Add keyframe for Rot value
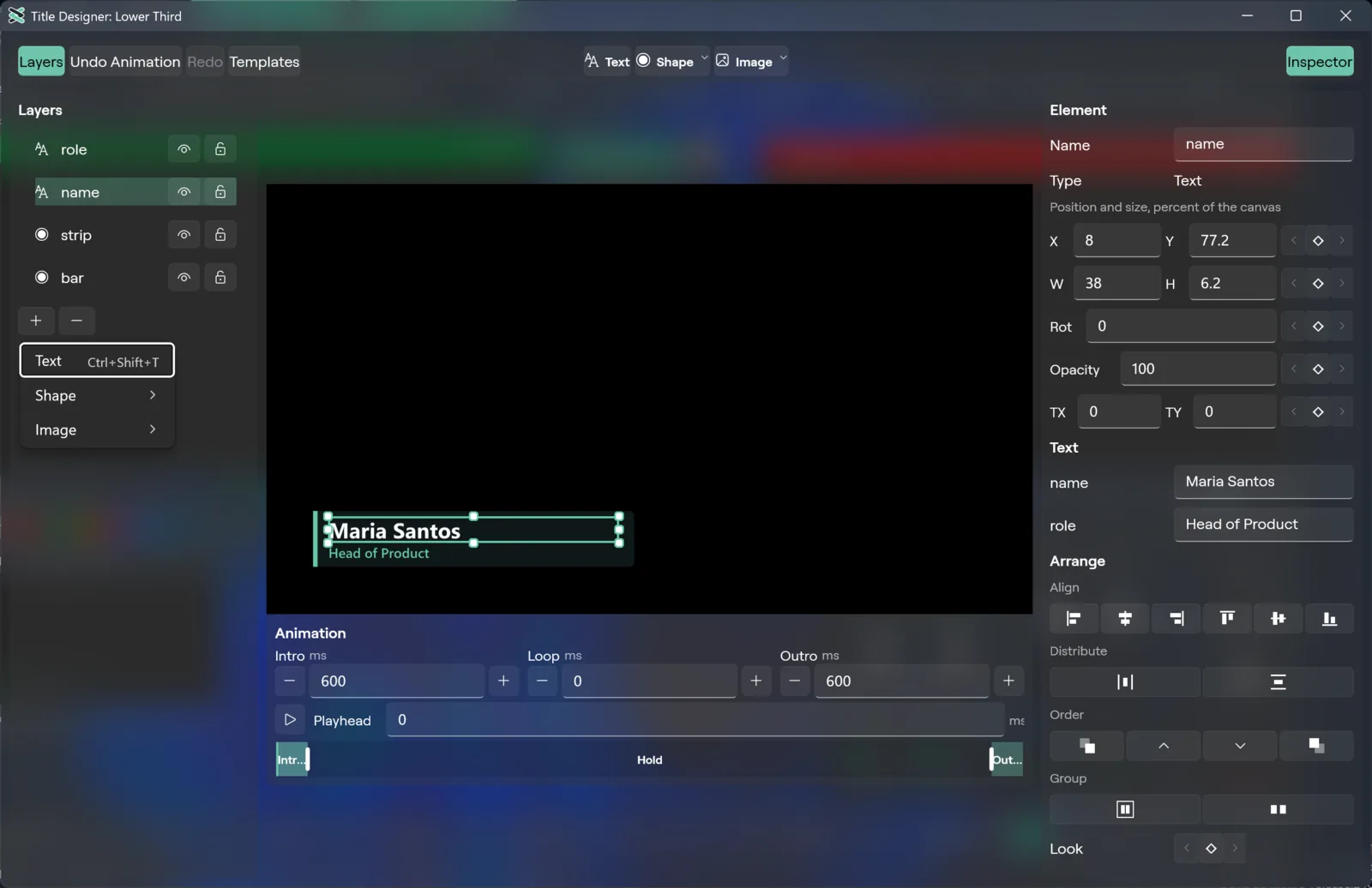The width and height of the screenshot is (1372, 888). 1318,327
